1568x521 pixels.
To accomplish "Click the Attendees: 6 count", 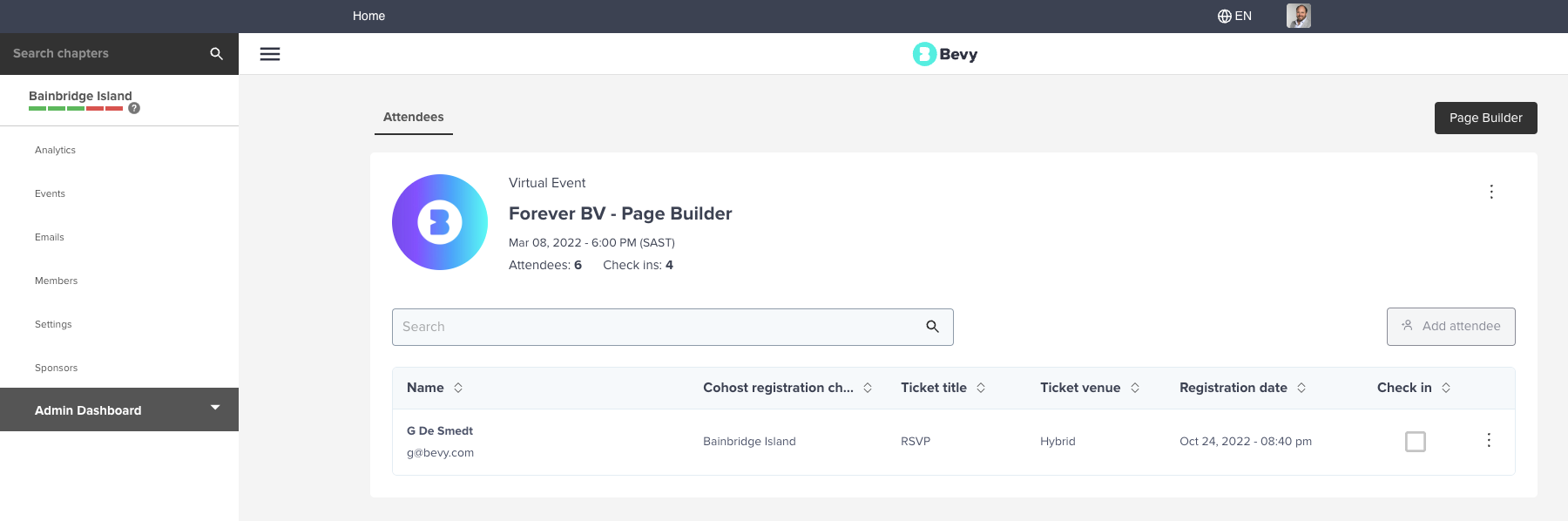I will coord(545,265).
